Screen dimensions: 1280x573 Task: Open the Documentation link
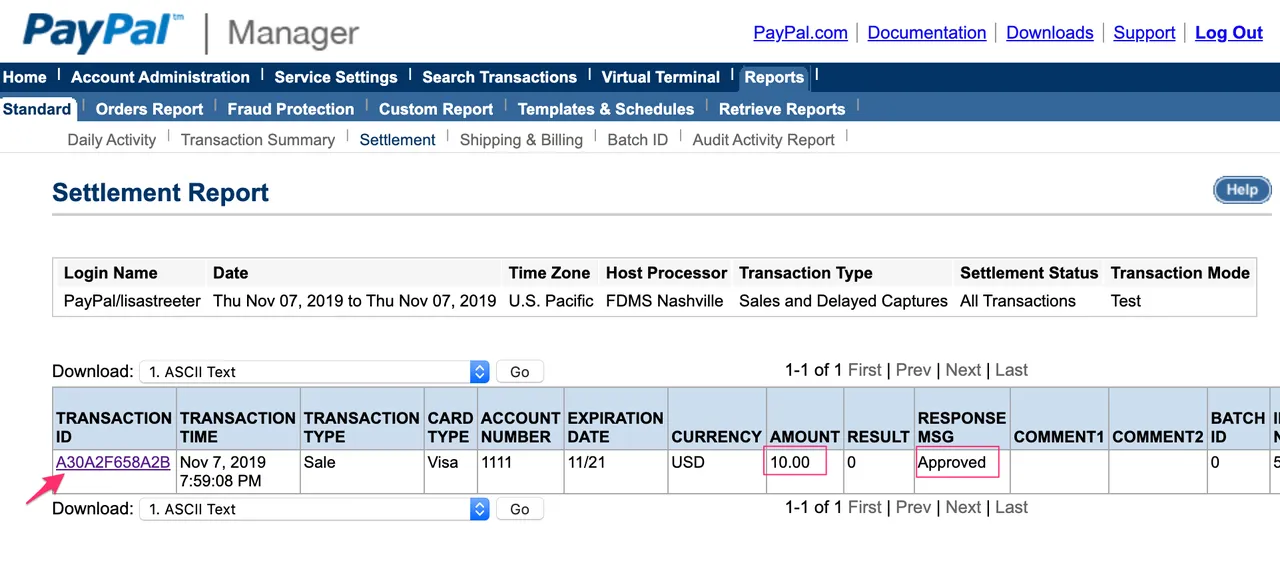click(927, 33)
